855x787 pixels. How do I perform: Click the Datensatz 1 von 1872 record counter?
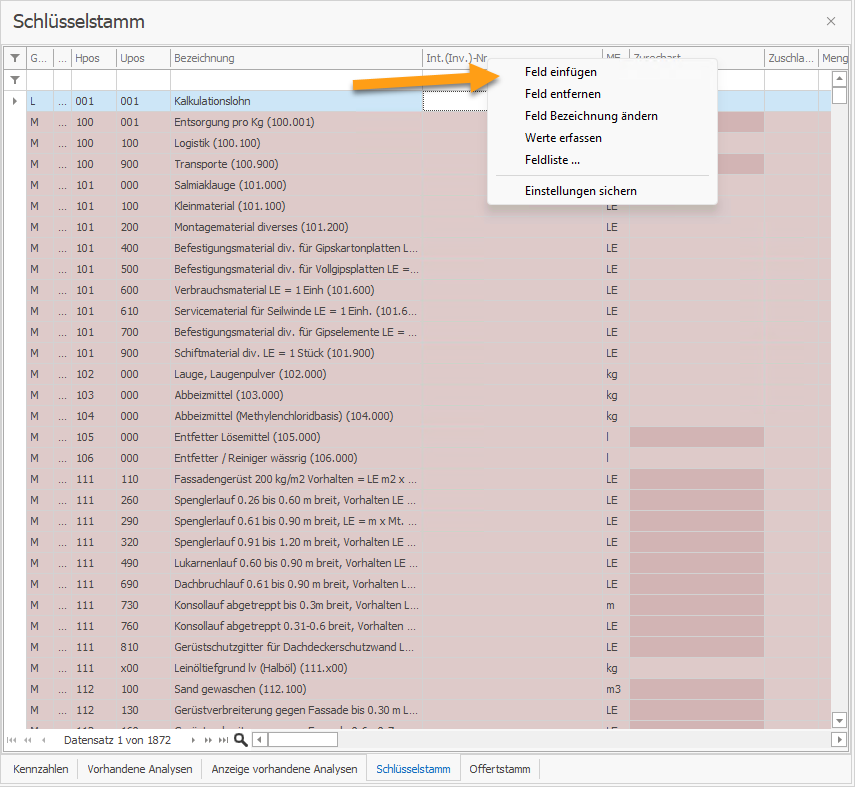click(x=117, y=740)
